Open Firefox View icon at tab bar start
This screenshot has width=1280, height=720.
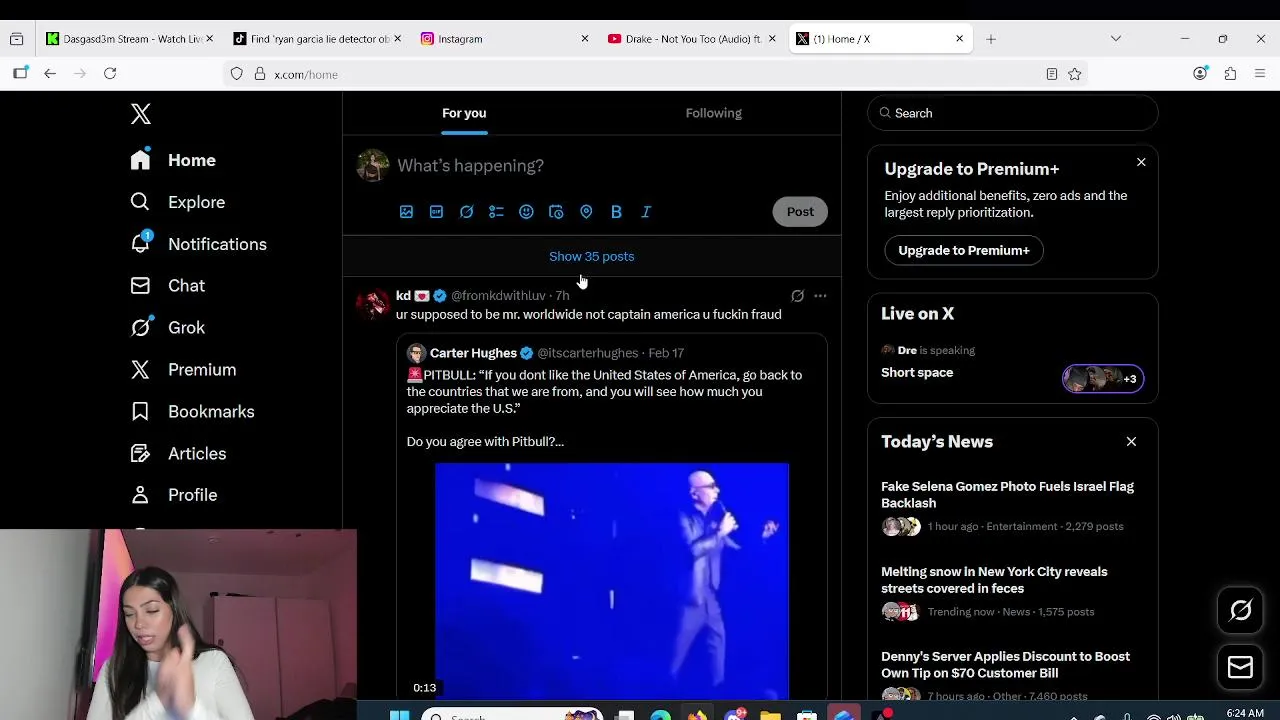(x=17, y=39)
